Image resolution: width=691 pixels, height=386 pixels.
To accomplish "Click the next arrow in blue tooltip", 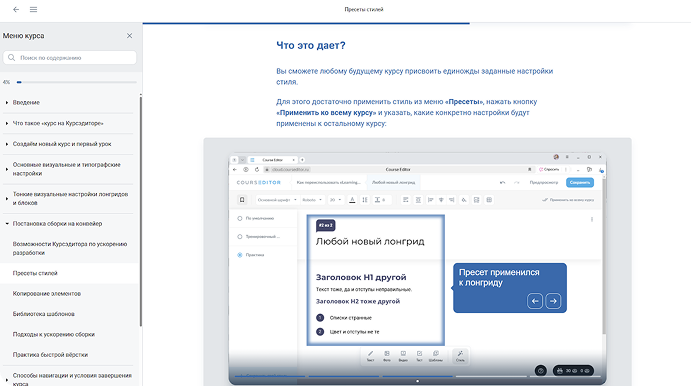I will point(553,301).
